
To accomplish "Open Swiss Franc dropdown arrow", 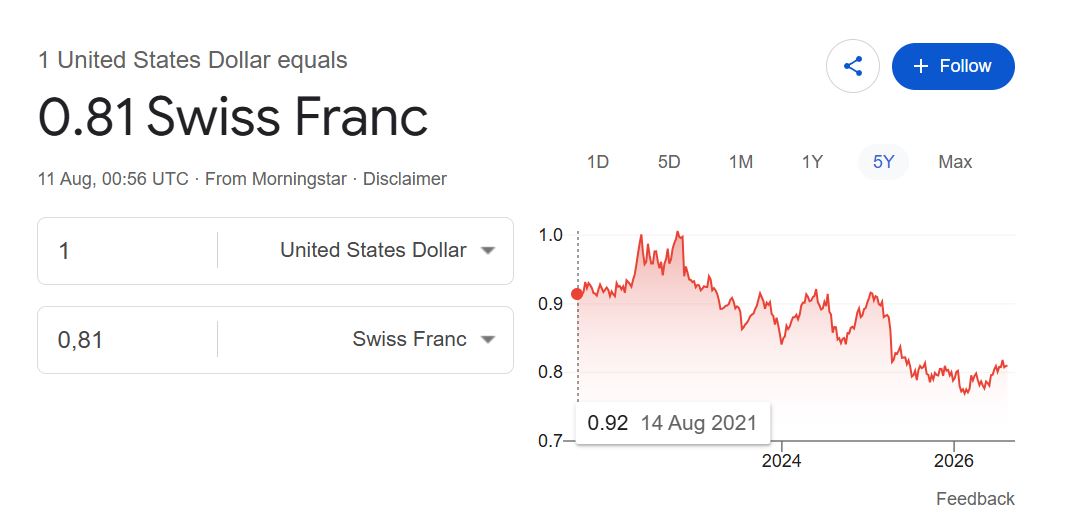I will click(x=488, y=339).
